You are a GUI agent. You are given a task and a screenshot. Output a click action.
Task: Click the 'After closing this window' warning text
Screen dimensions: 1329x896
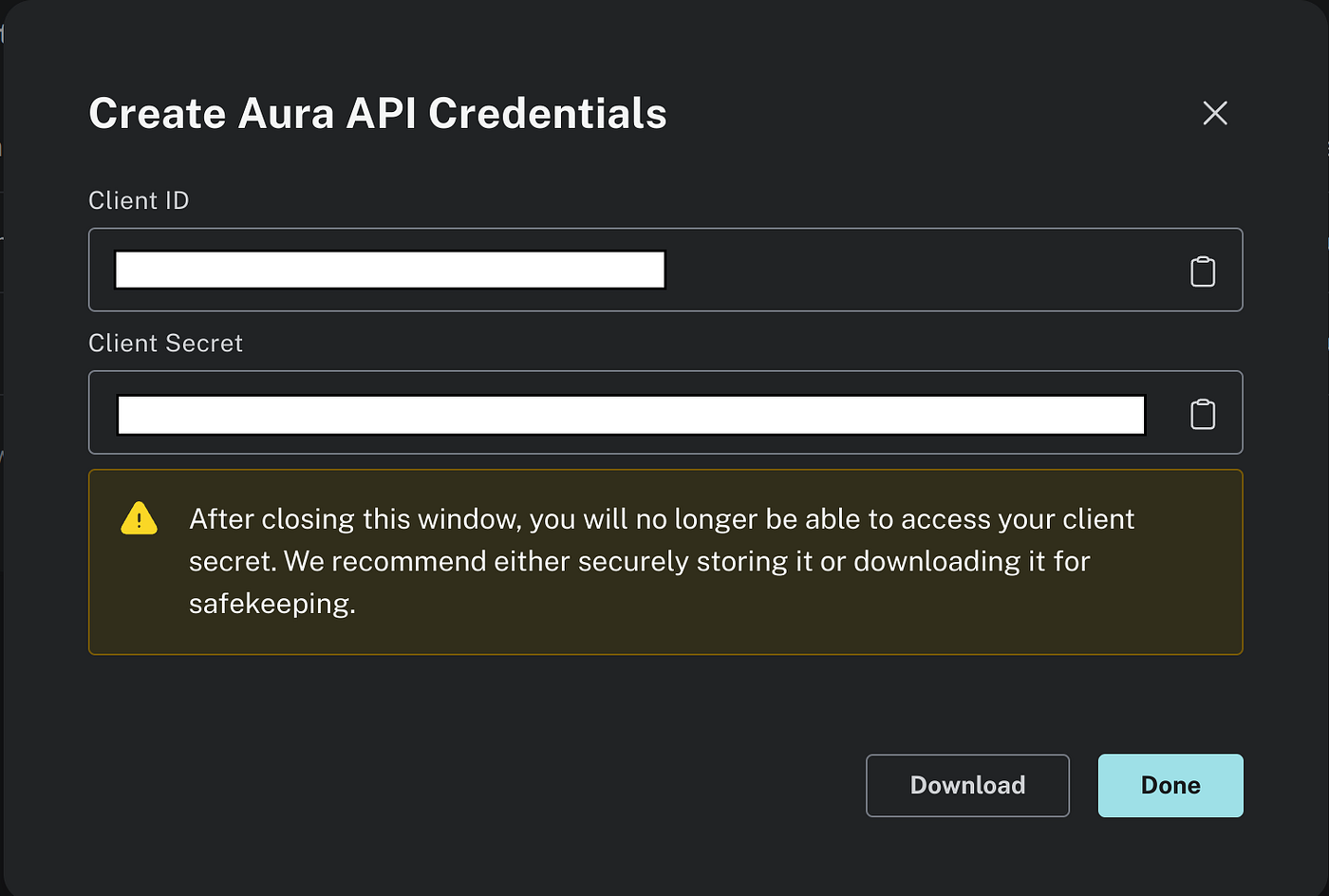(x=662, y=561)
